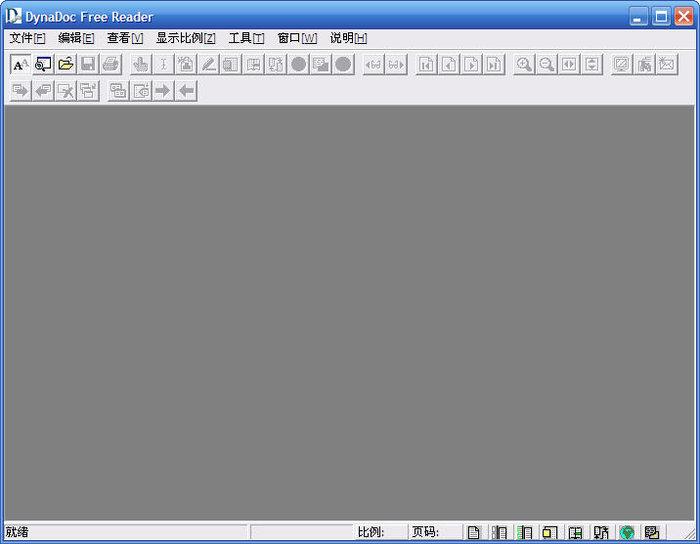Click the rightmost picture icon in status bar
This screenshot has width=700, height=544.
[x=652, y=532]
